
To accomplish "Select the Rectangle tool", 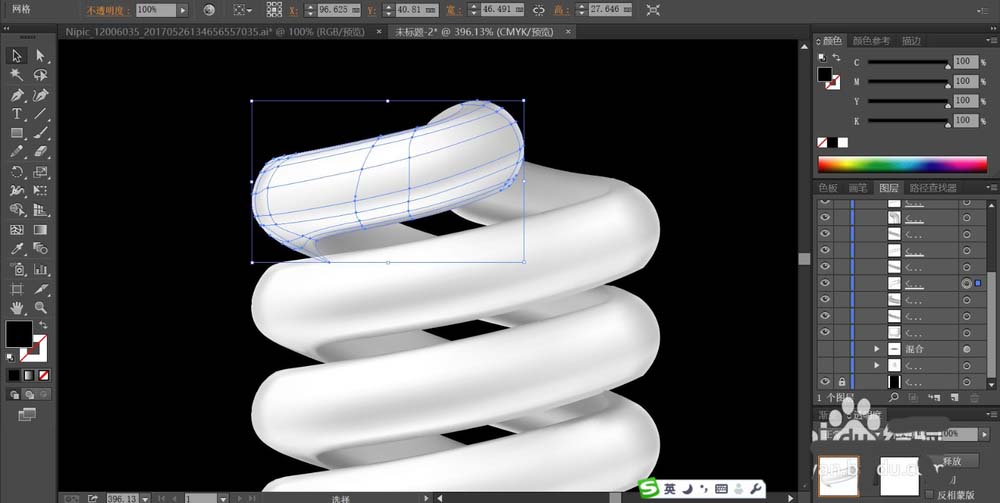I will pos(17,133).
